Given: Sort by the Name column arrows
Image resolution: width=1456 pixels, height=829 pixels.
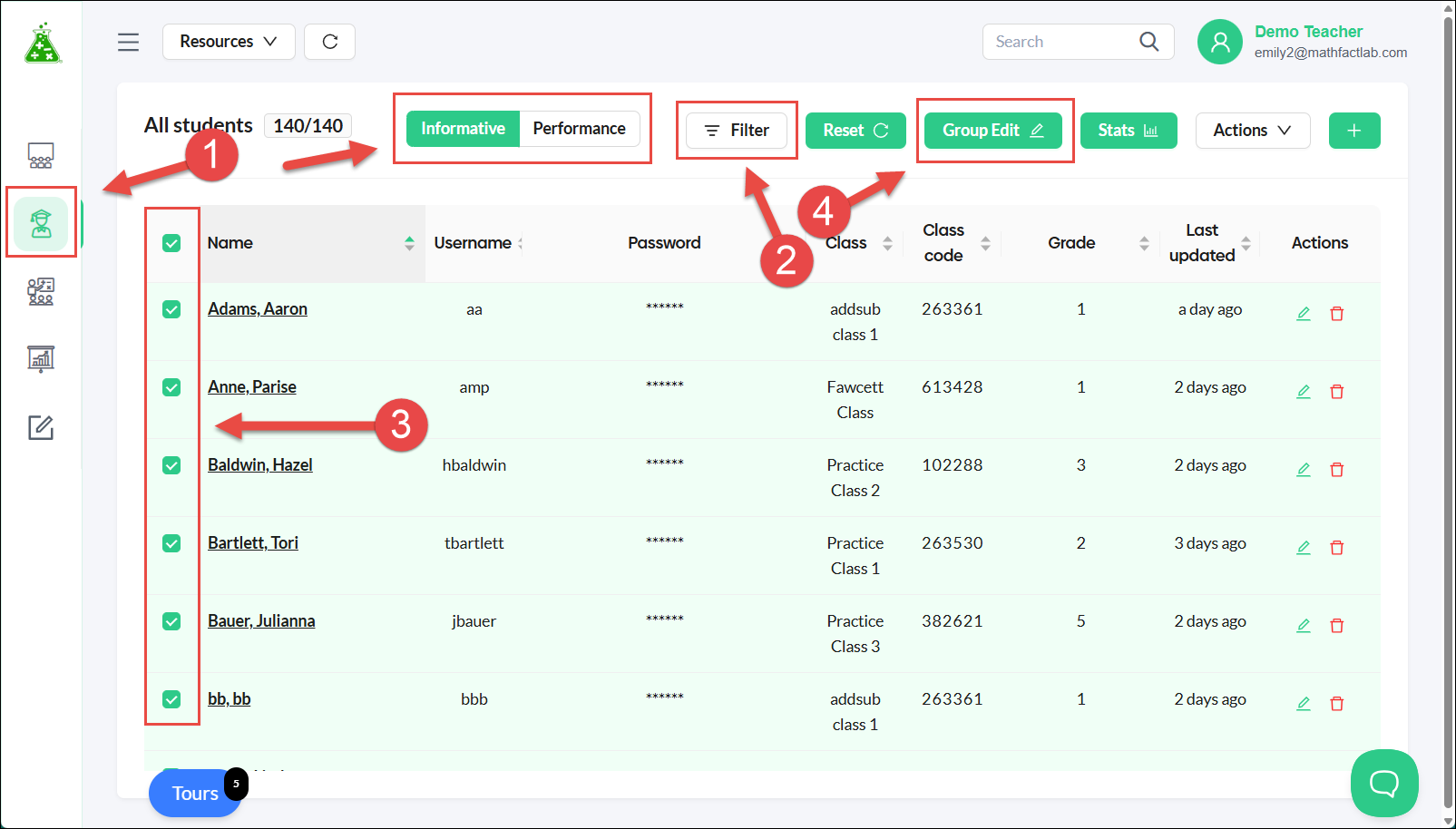Looking at the screenshot, I should pos(409,243).
